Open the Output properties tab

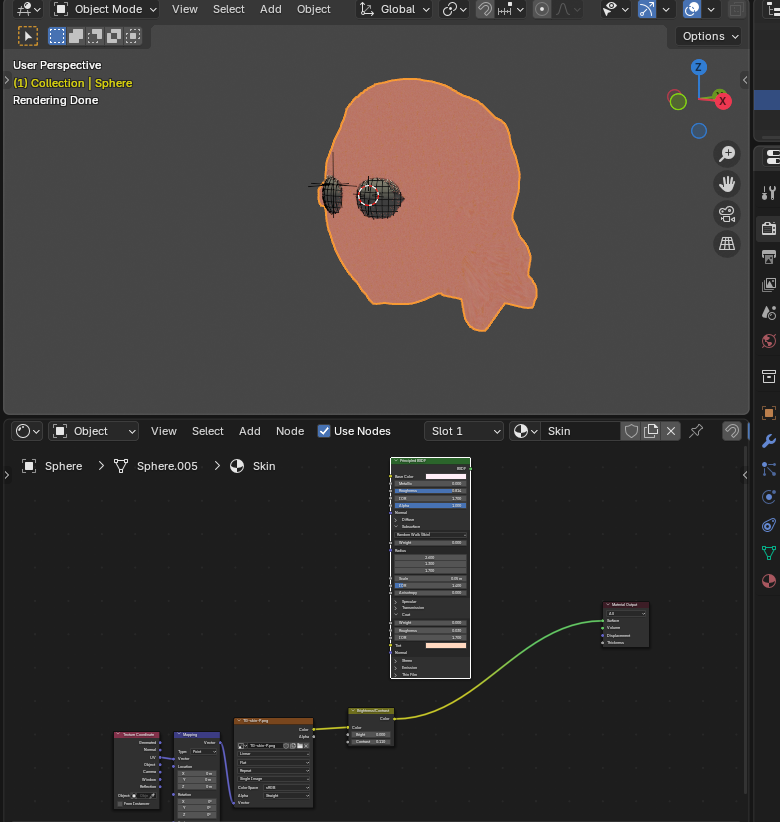click(768, 256)
